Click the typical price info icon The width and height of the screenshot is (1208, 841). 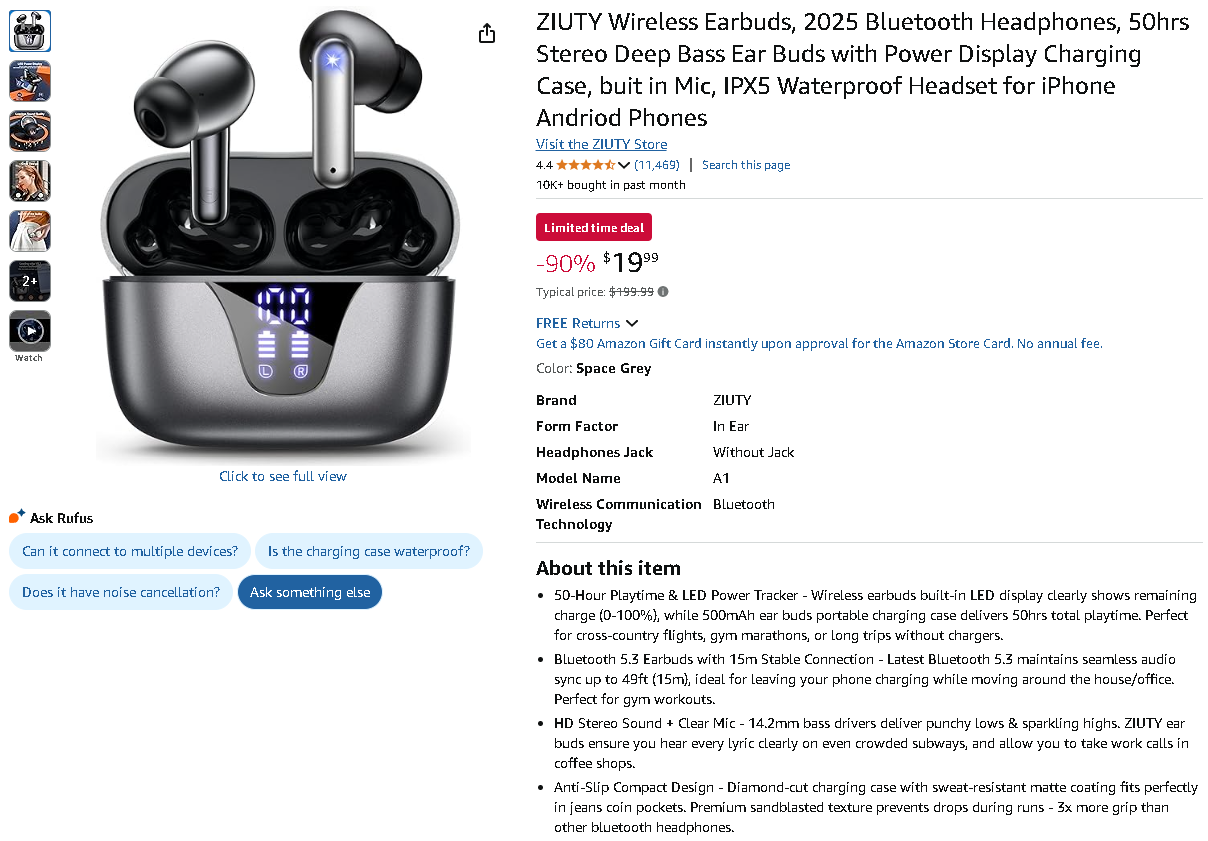point(663,292)
